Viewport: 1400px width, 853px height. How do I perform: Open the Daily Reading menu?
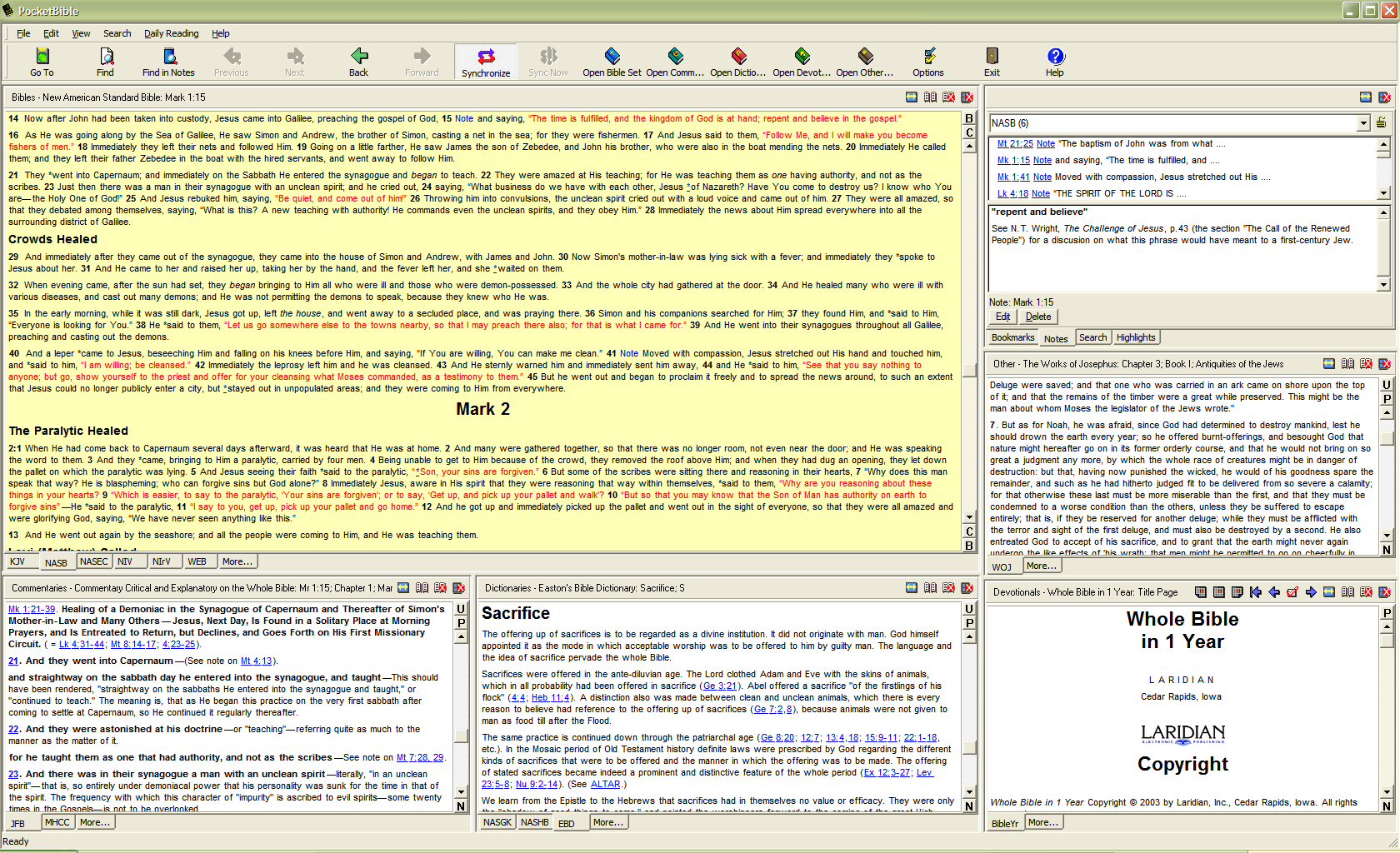click(171, 33)
